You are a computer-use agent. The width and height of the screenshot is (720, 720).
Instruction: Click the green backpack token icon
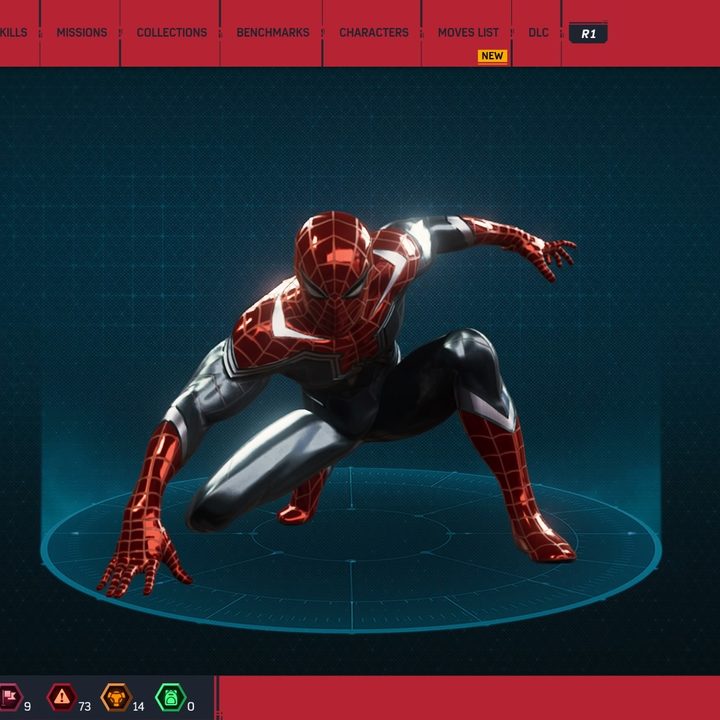click(x=170, y=697)
